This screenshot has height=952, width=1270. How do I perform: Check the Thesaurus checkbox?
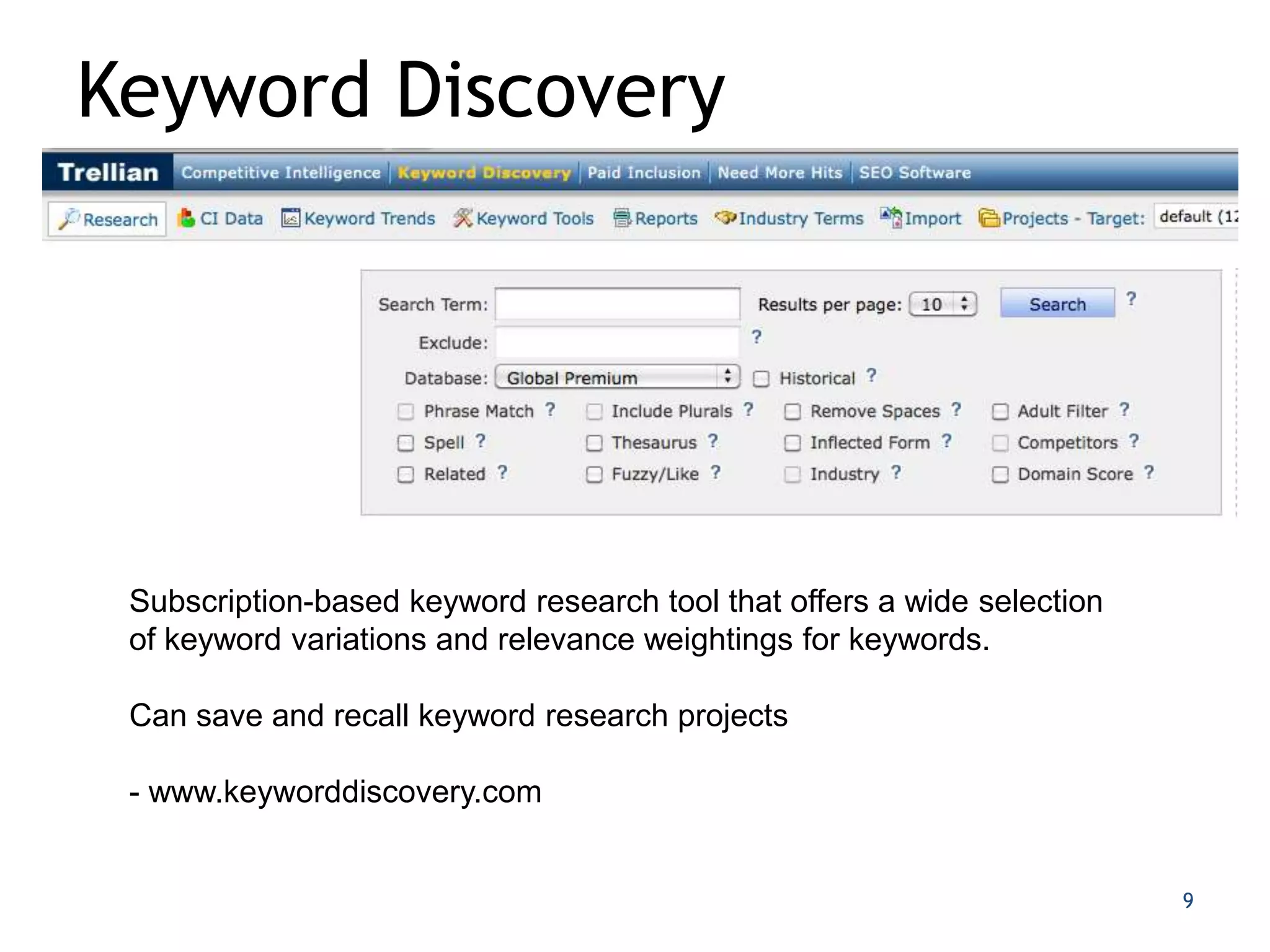[x=594, y=443]
